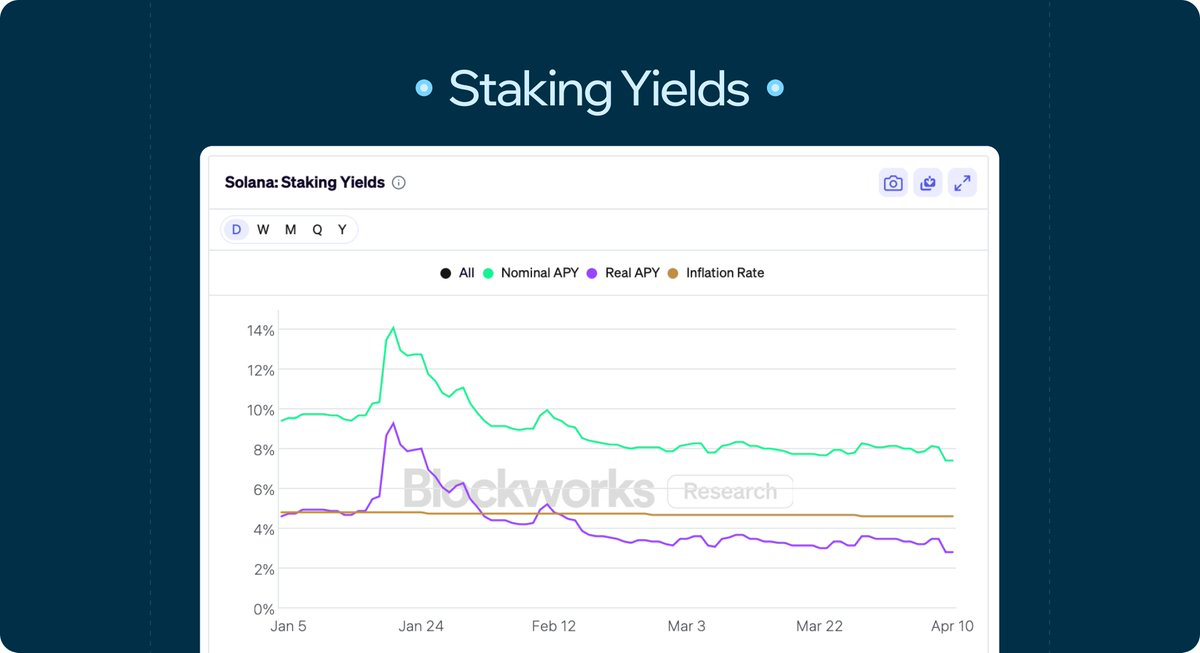The width and height of the screenshot is (1200, 653).
Task: Toggle the Nominal APY legend label
Action: click(539, 273)
